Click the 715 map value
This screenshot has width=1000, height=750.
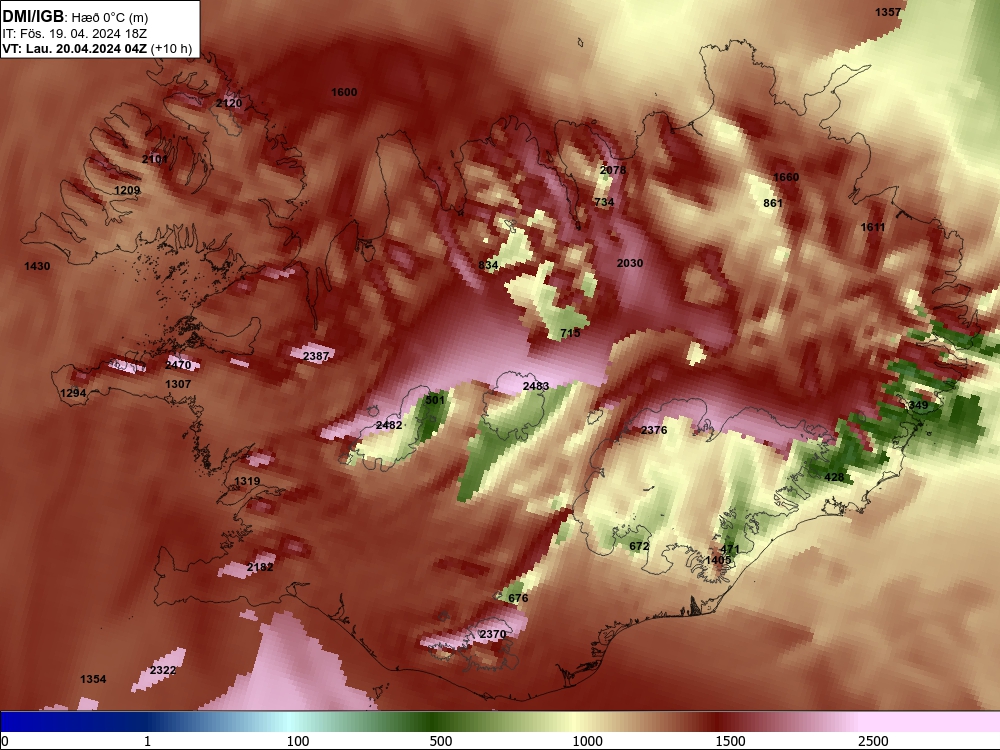570,333
